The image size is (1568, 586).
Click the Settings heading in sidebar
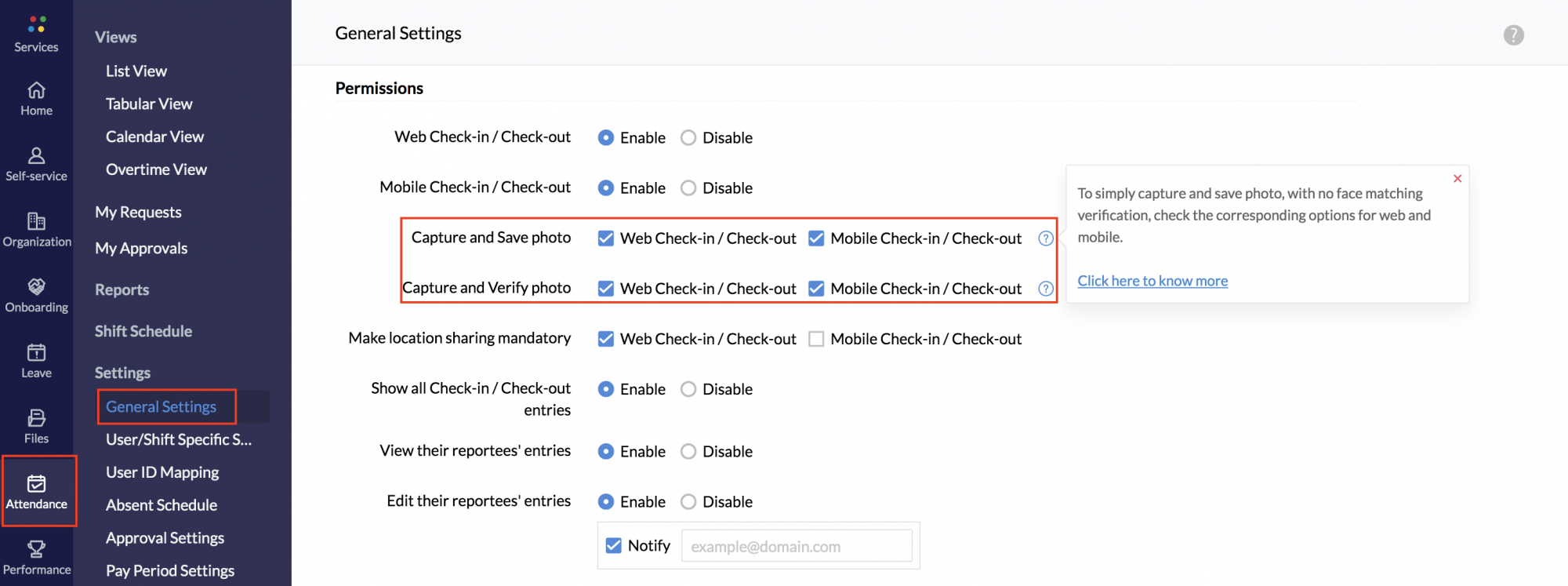(122, 373)
